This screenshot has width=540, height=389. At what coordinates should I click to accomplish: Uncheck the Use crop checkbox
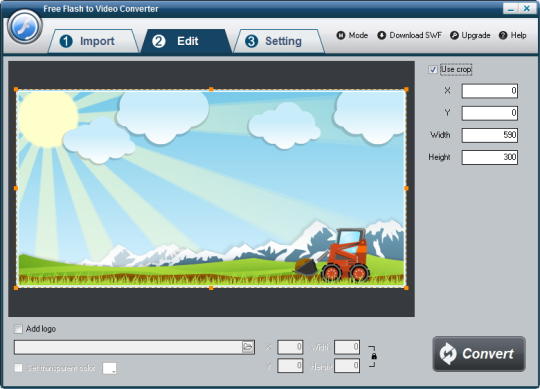(433, 70)
